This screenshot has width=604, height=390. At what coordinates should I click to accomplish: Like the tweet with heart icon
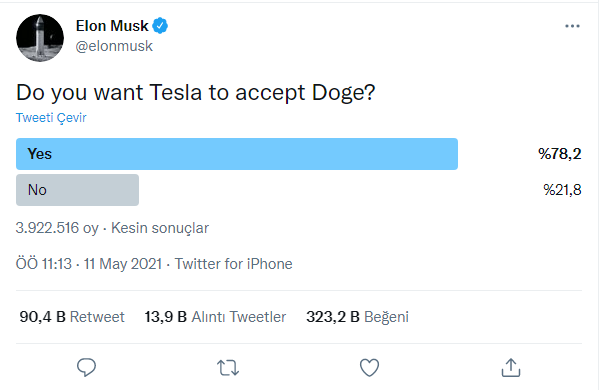pos(369,368)
